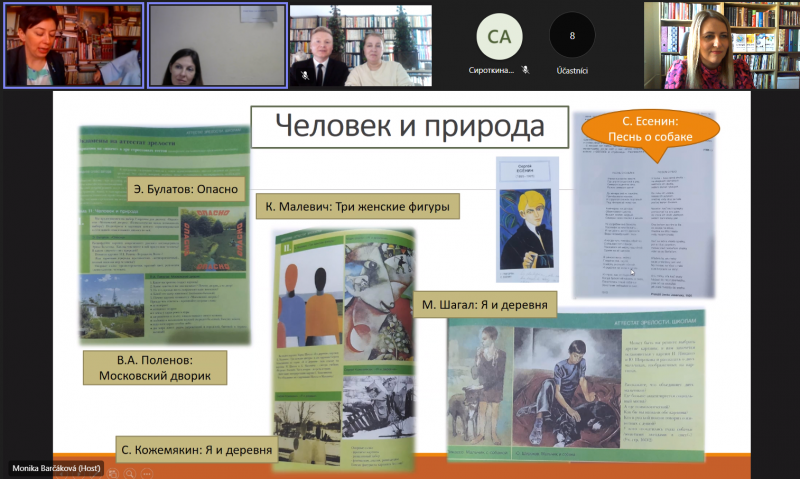Viewport: 800px width, 479px height.
Task: Select the CA participant avatar
Action: click(x=498, y=35)
